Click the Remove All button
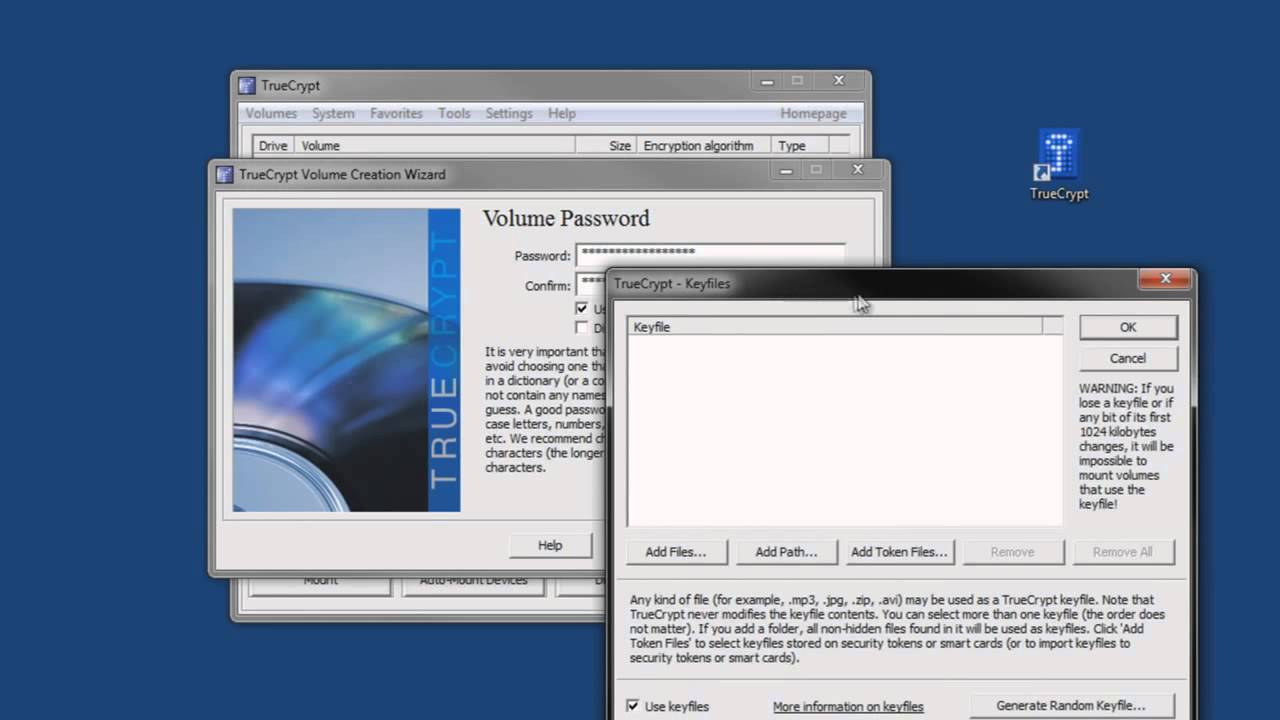 click(x=1122, y=552)
